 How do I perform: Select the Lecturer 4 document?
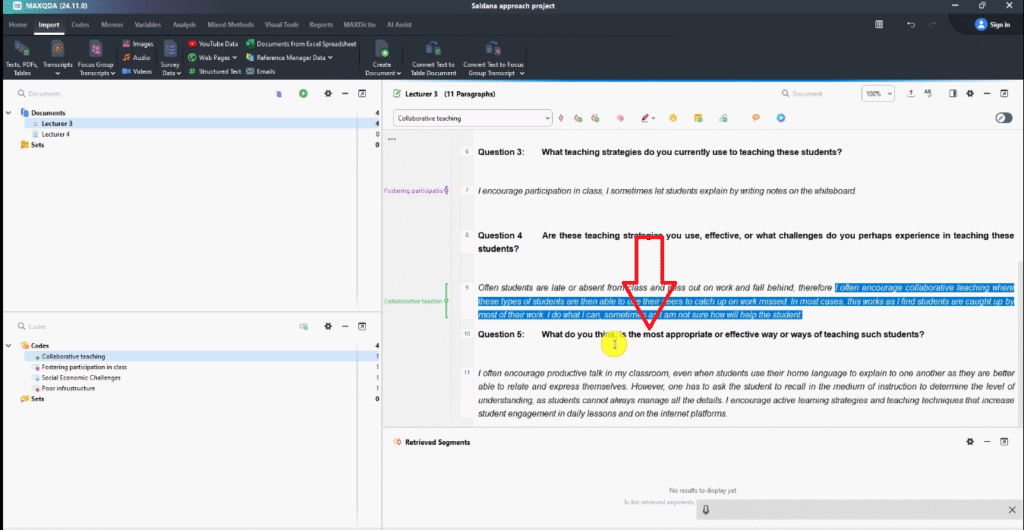pyautogui.click(x=55, y=134)
